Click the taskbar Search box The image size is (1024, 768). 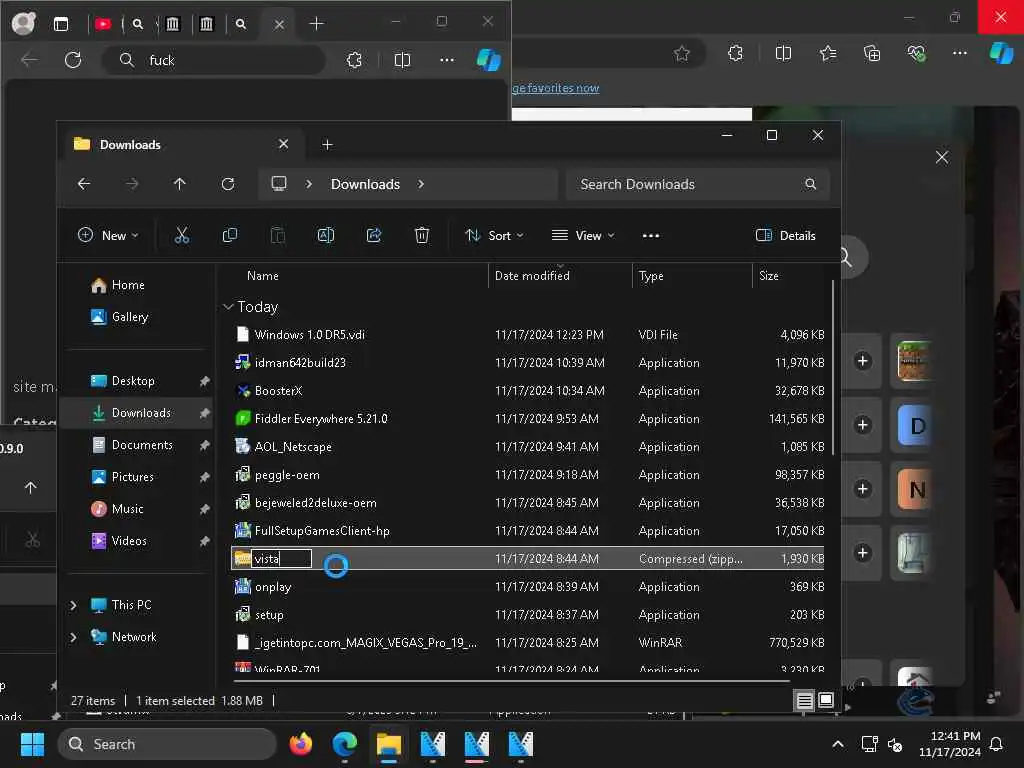coord(167,744)
